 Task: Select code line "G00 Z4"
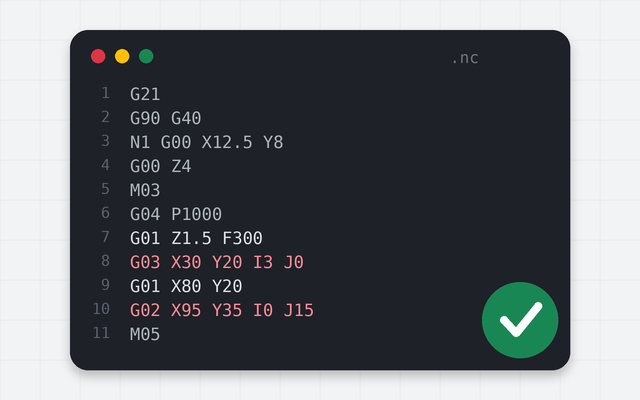click(x=160, y=166)
